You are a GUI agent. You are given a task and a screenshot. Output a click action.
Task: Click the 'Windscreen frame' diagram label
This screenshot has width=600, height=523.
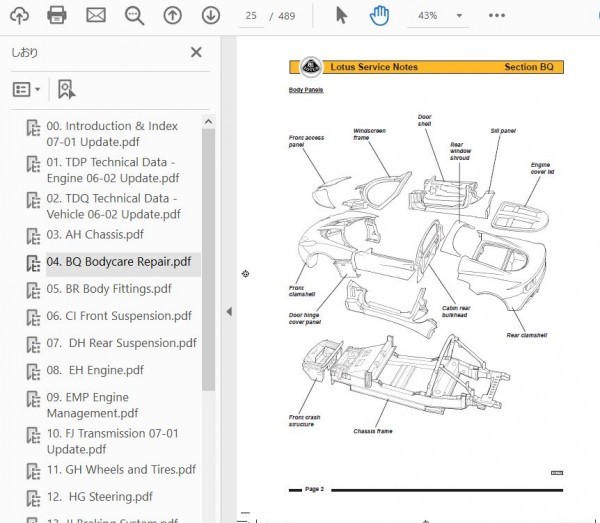[x=369, y=134]
